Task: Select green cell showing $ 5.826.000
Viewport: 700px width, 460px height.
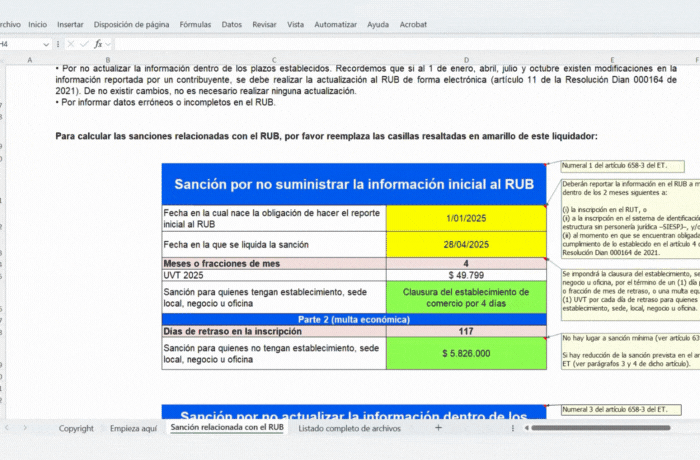Action: (466, 353)
